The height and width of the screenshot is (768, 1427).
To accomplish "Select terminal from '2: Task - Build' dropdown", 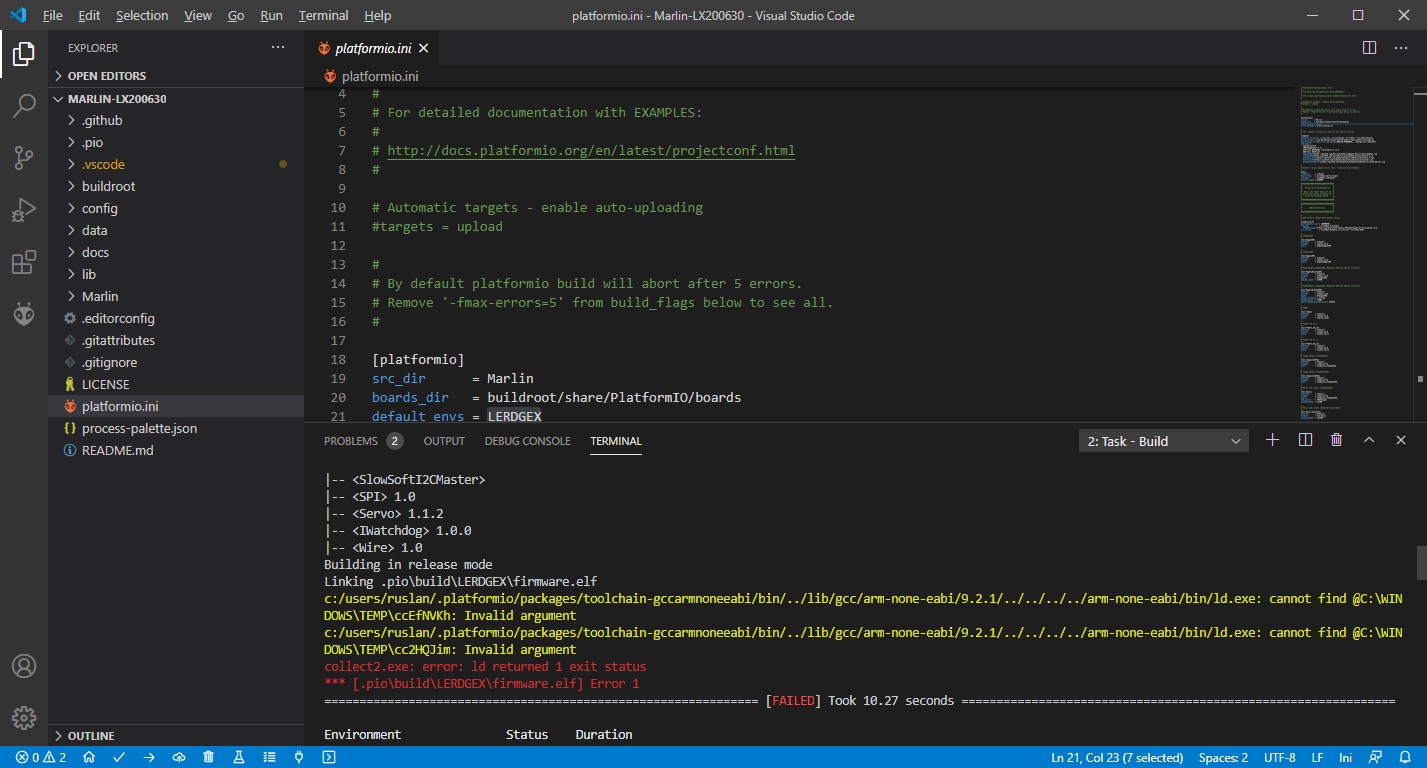I will pos(1164,441).
